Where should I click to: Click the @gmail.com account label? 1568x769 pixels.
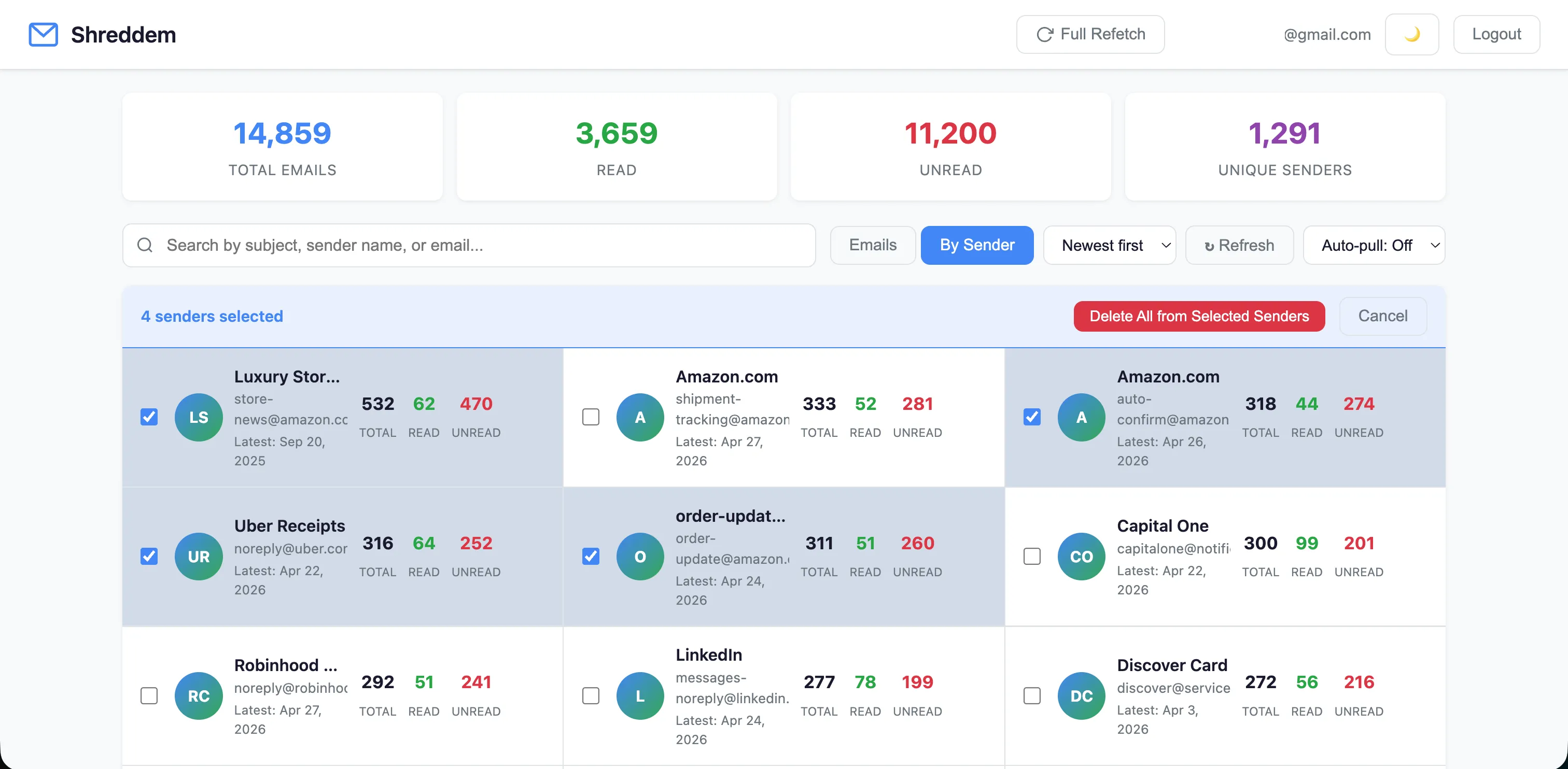pyautogui.click(x=1327, y=35)
